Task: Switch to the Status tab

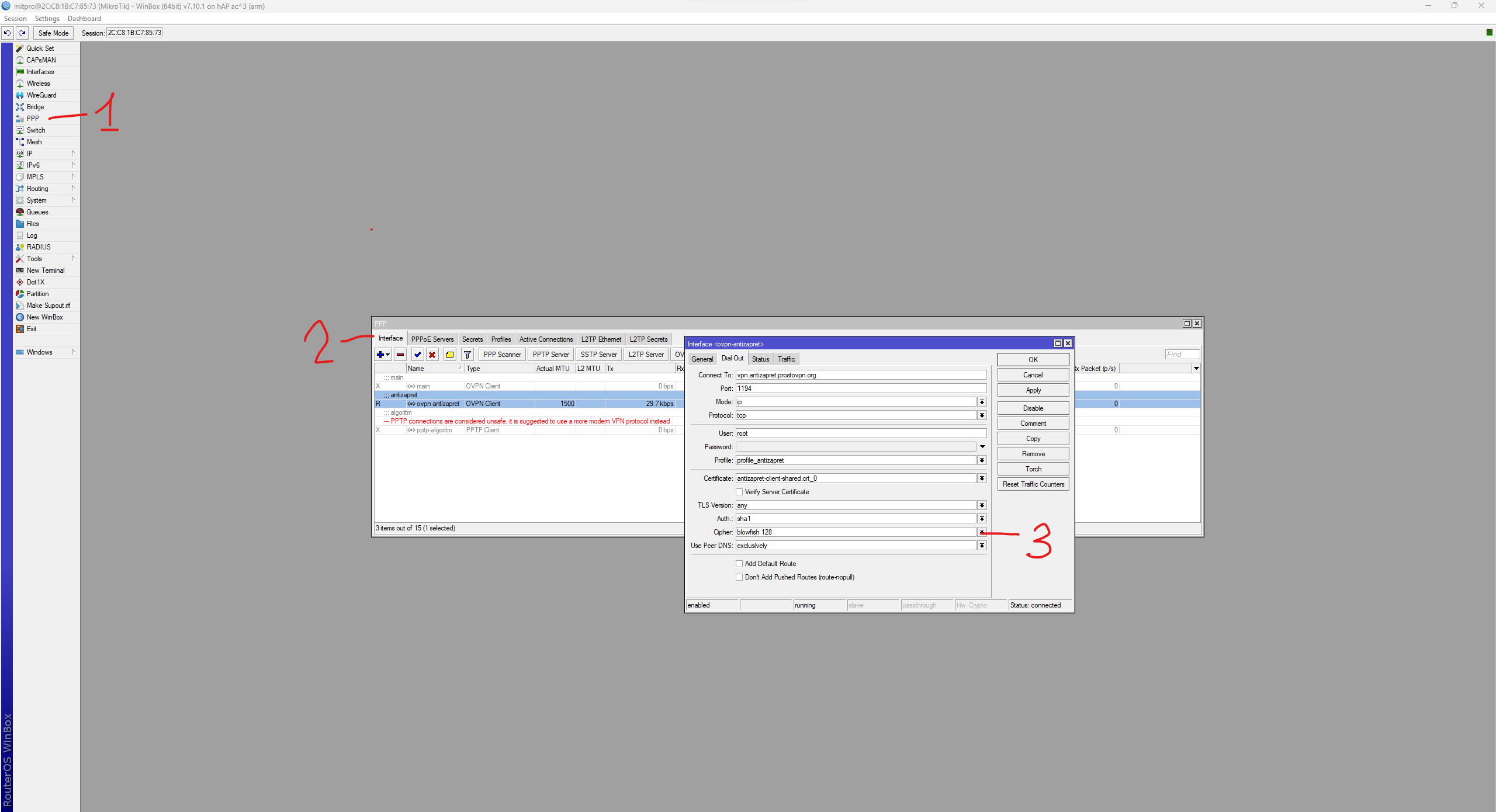Action: click(760, 359)
